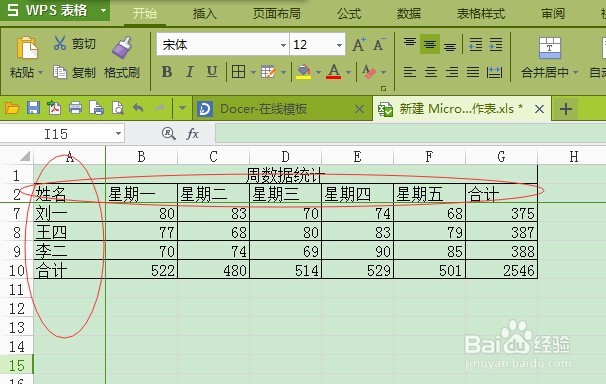Open the 表格样式 ribbon tab
The height and width of the screenshot is (384, 606).
(x=481, y=14)
